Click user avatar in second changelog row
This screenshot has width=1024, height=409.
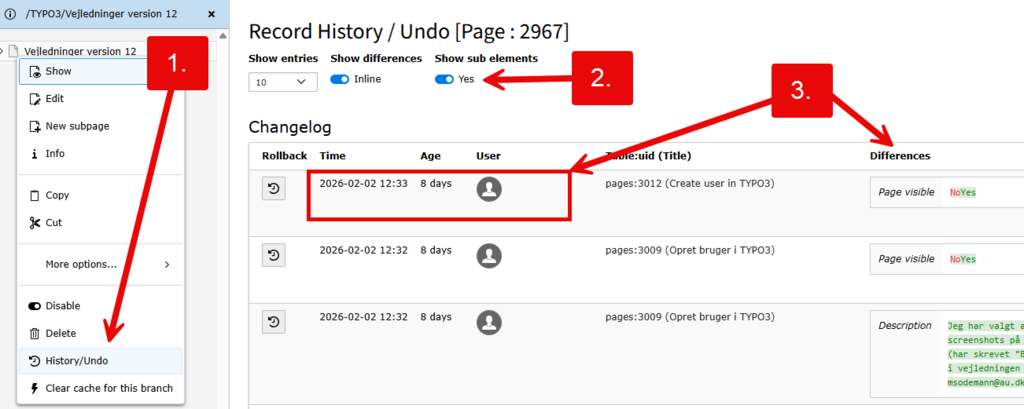[x=488, y=255]
